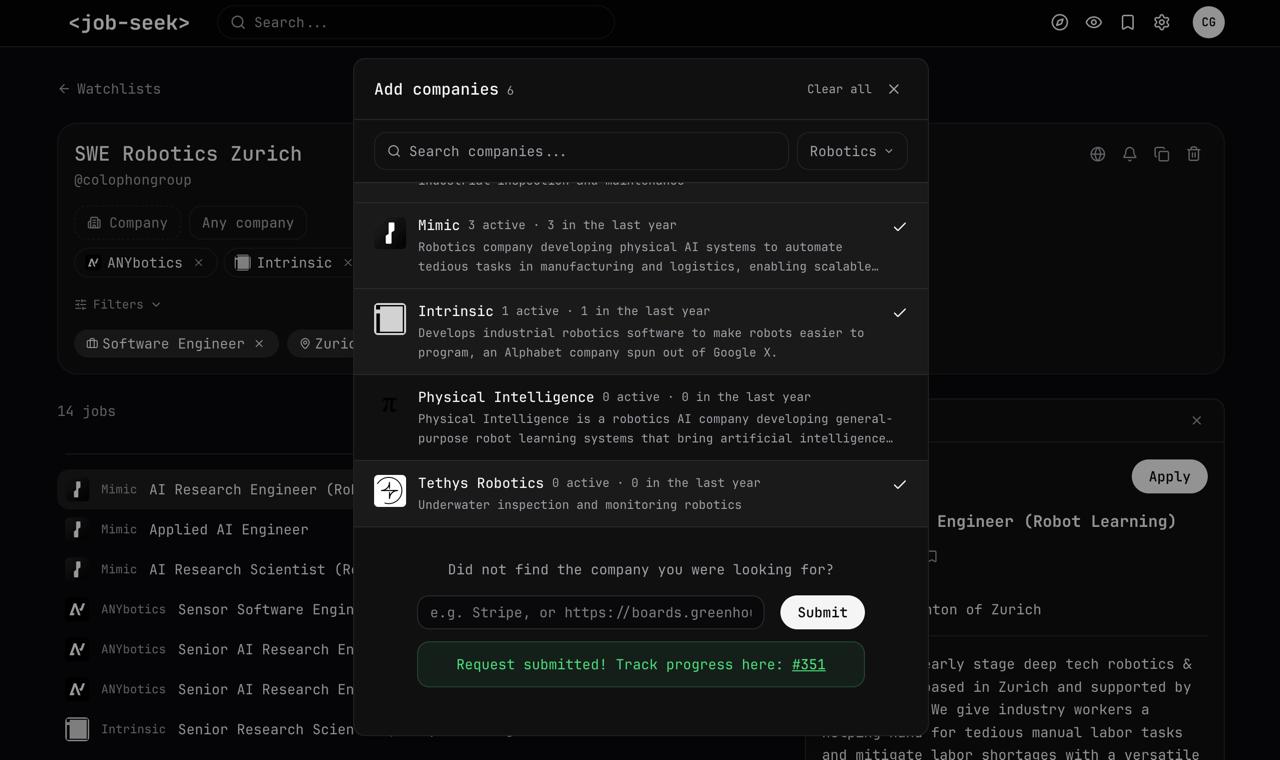Select the Physical Intelligence company row
The width and height of the screenshot is (1280, 760).
click(641, 418)
